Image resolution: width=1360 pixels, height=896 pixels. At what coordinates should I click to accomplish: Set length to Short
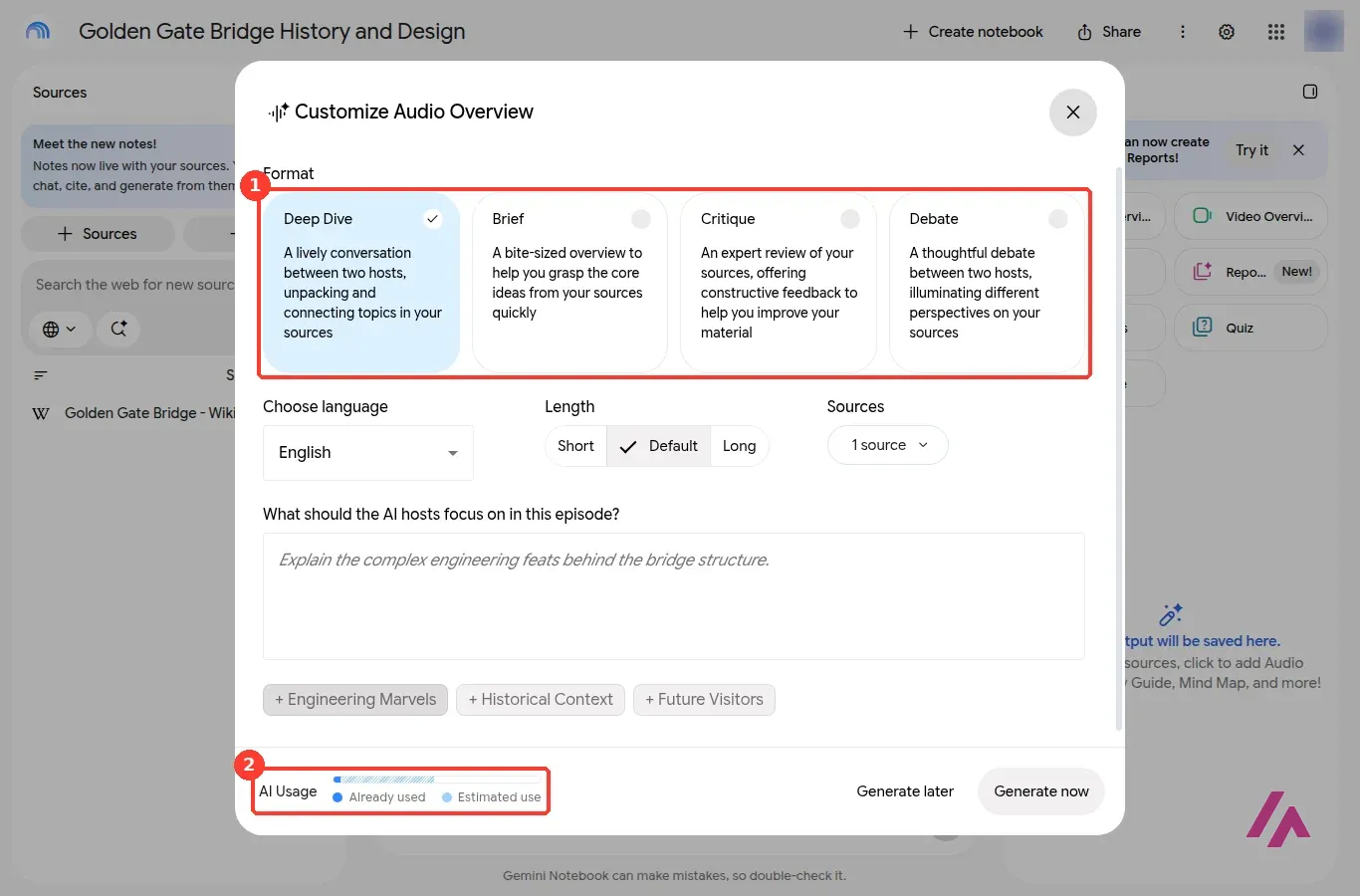[x=575, y=446]
